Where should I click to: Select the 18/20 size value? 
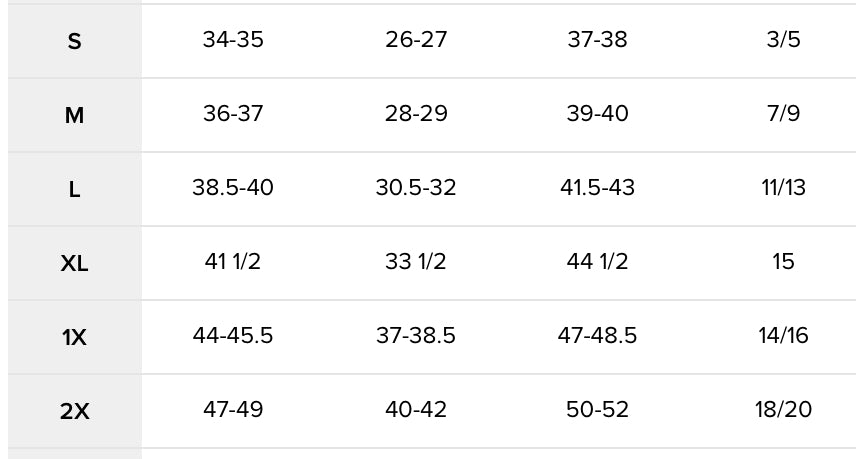(x=783, y=410)
